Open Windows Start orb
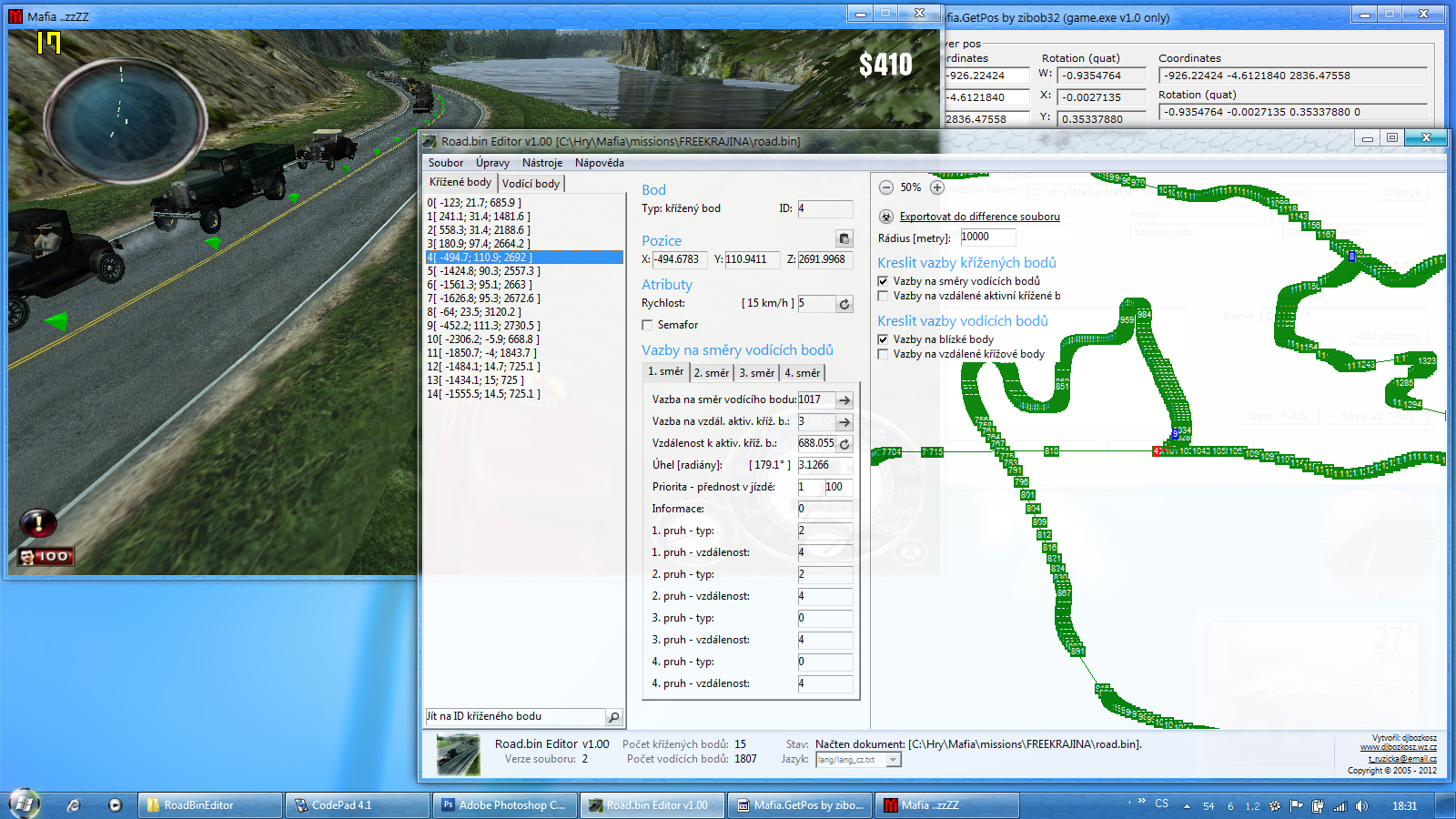 (x=24, y=804)
